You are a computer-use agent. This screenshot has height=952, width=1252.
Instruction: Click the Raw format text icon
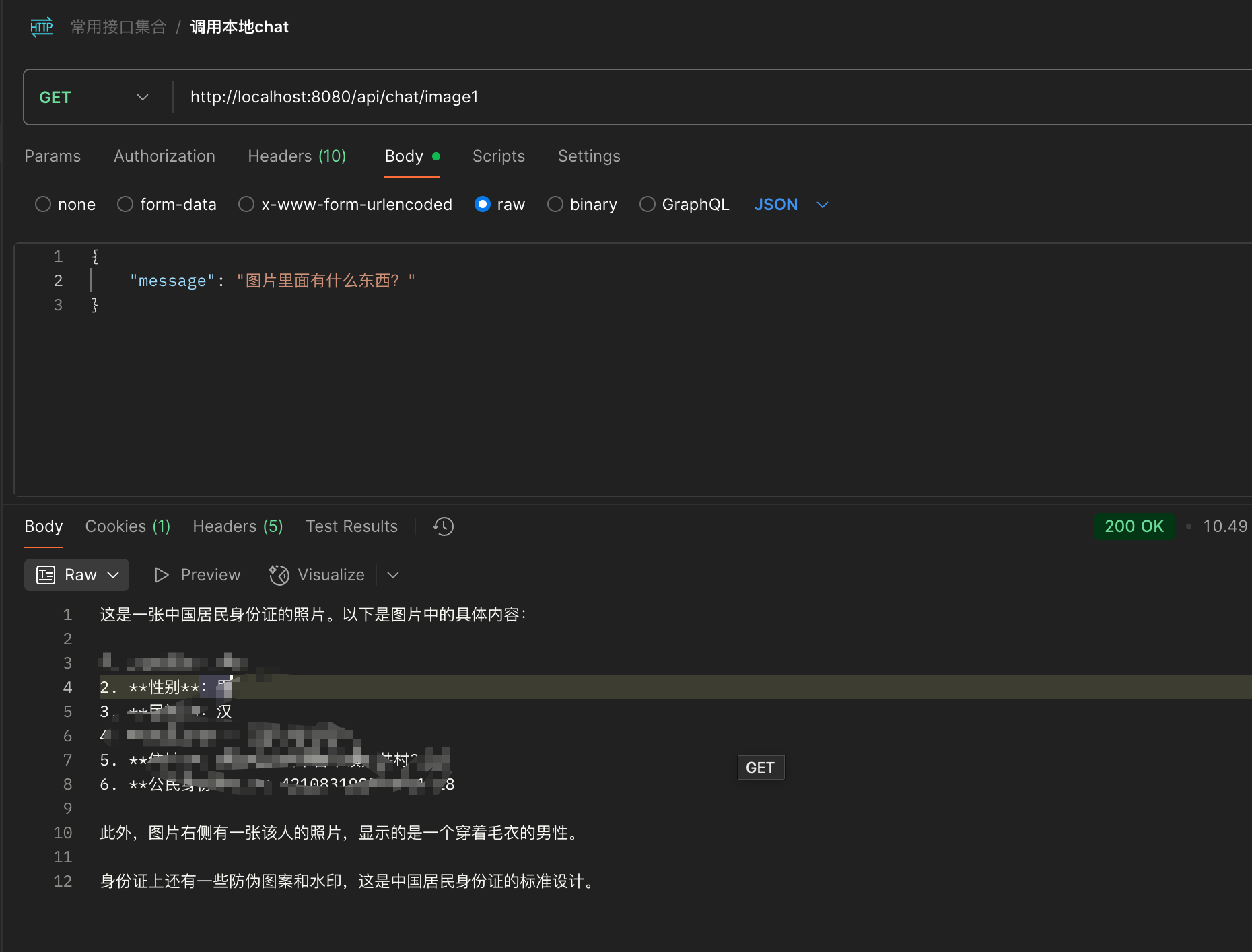(x=46, y=575)
